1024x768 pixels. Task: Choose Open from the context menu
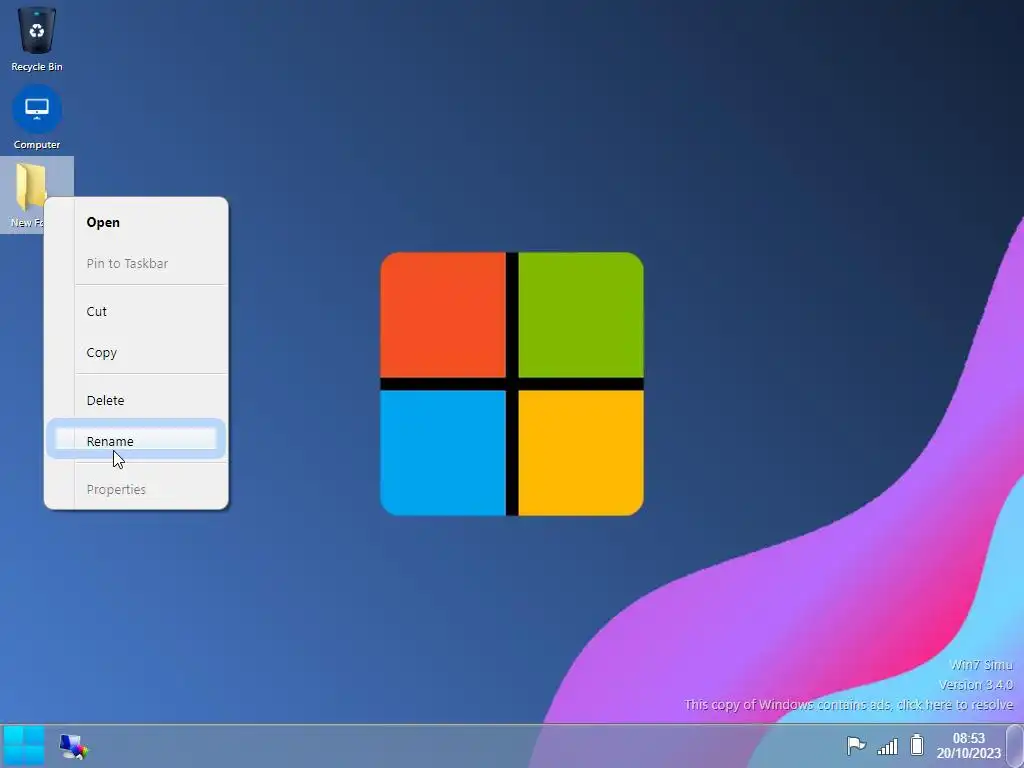pyautogui.click(x=136, y=222)
